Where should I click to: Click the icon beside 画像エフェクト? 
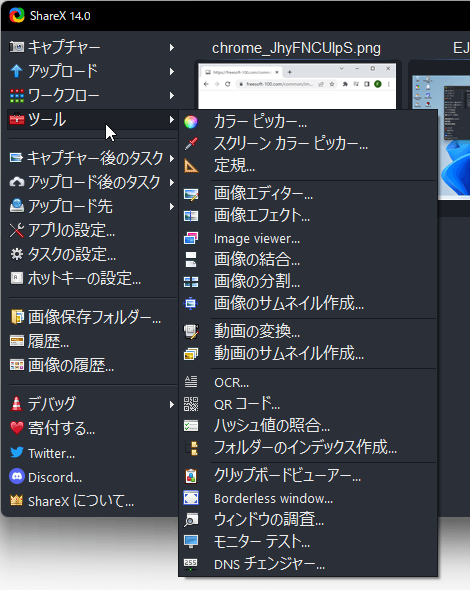point(191,216)
